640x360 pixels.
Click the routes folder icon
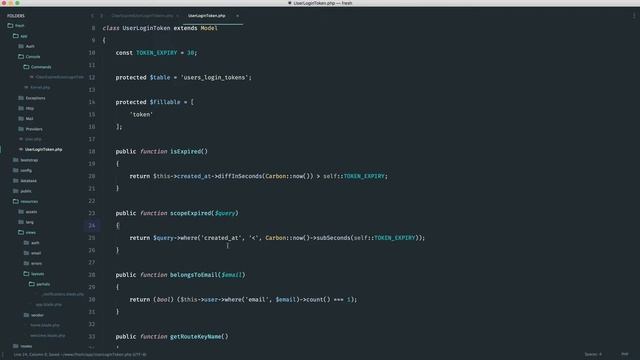[x=16, y=346]
